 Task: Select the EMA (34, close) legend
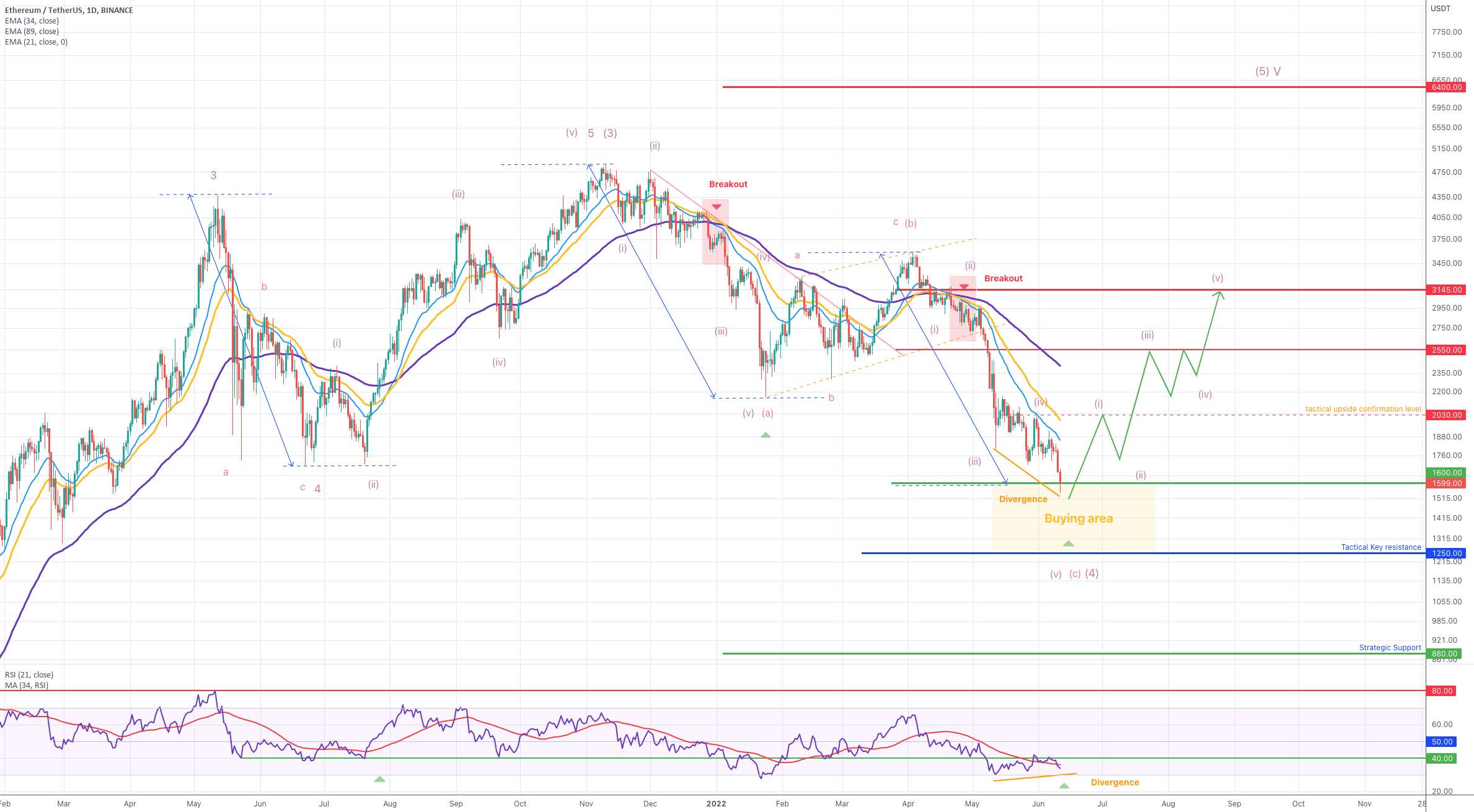click(32, 20)
